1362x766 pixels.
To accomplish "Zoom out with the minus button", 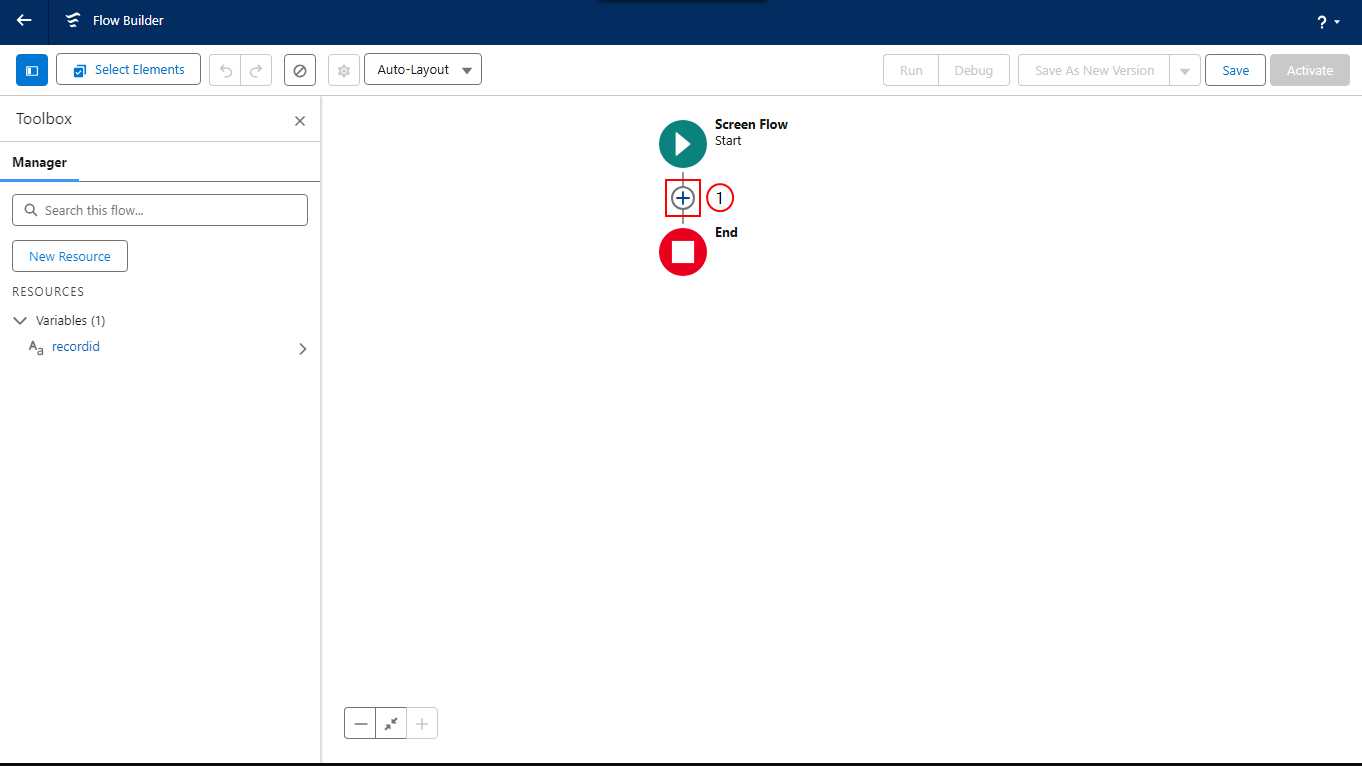I will (x=360, y=723).
